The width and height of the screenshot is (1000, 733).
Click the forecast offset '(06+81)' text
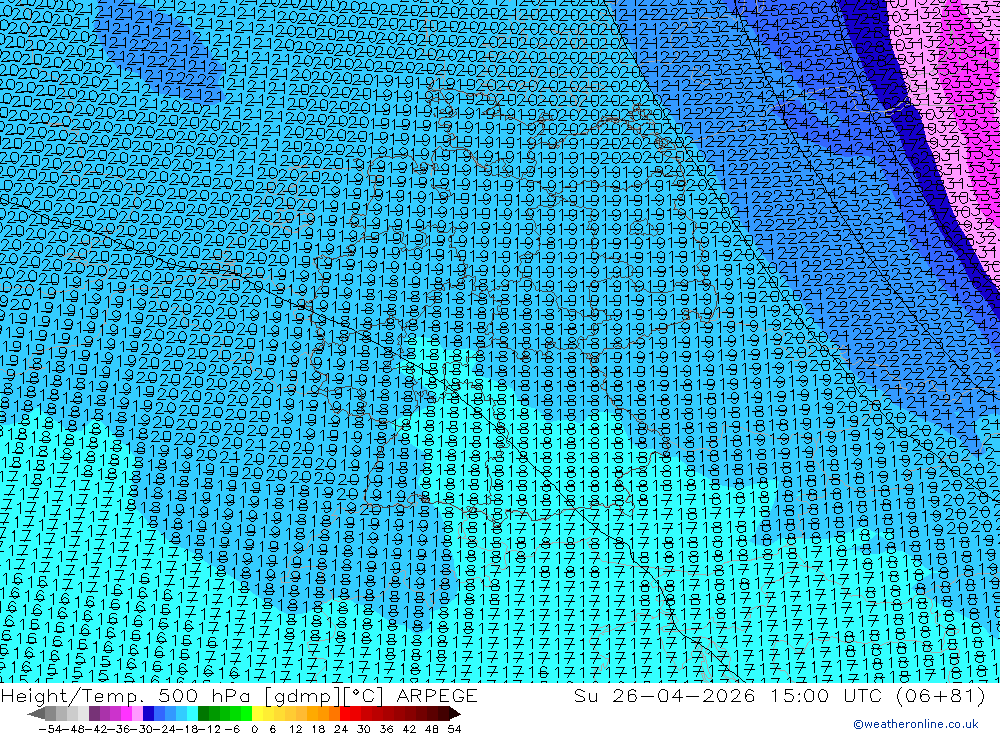[x=941, y=695]
